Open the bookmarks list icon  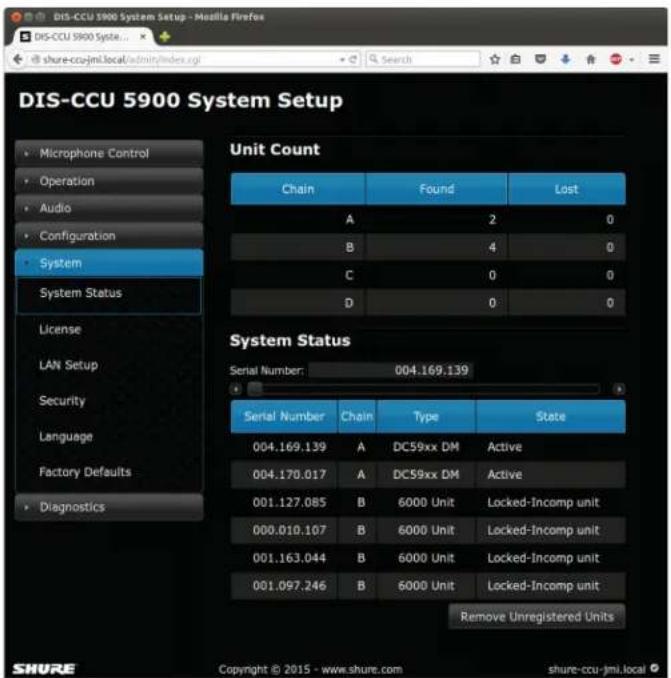(515, 59)
